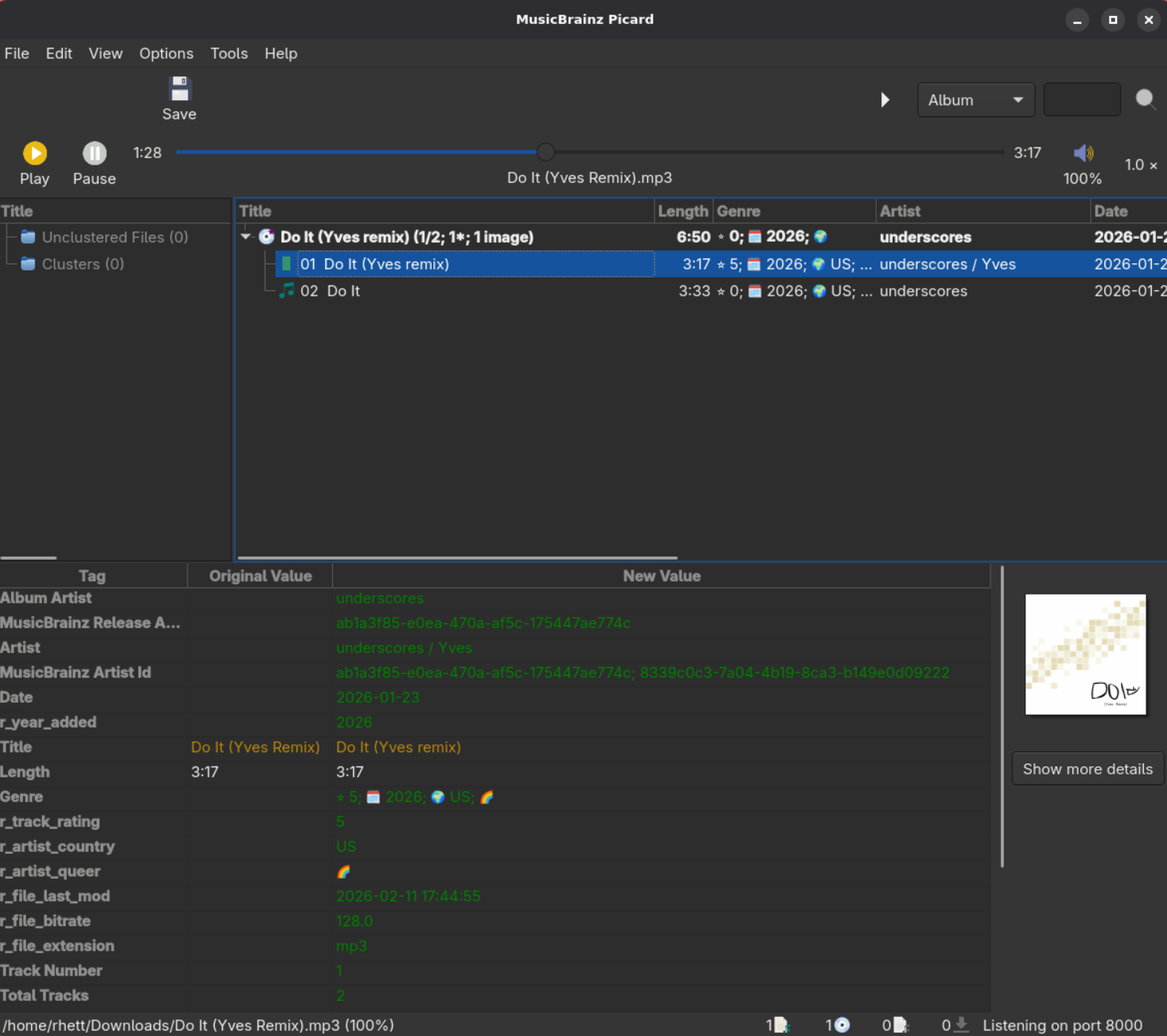The height and width of the screenshot is (1036, 1167).
Task: Click the Save floppy disk icon
Action: coord(180,89)
